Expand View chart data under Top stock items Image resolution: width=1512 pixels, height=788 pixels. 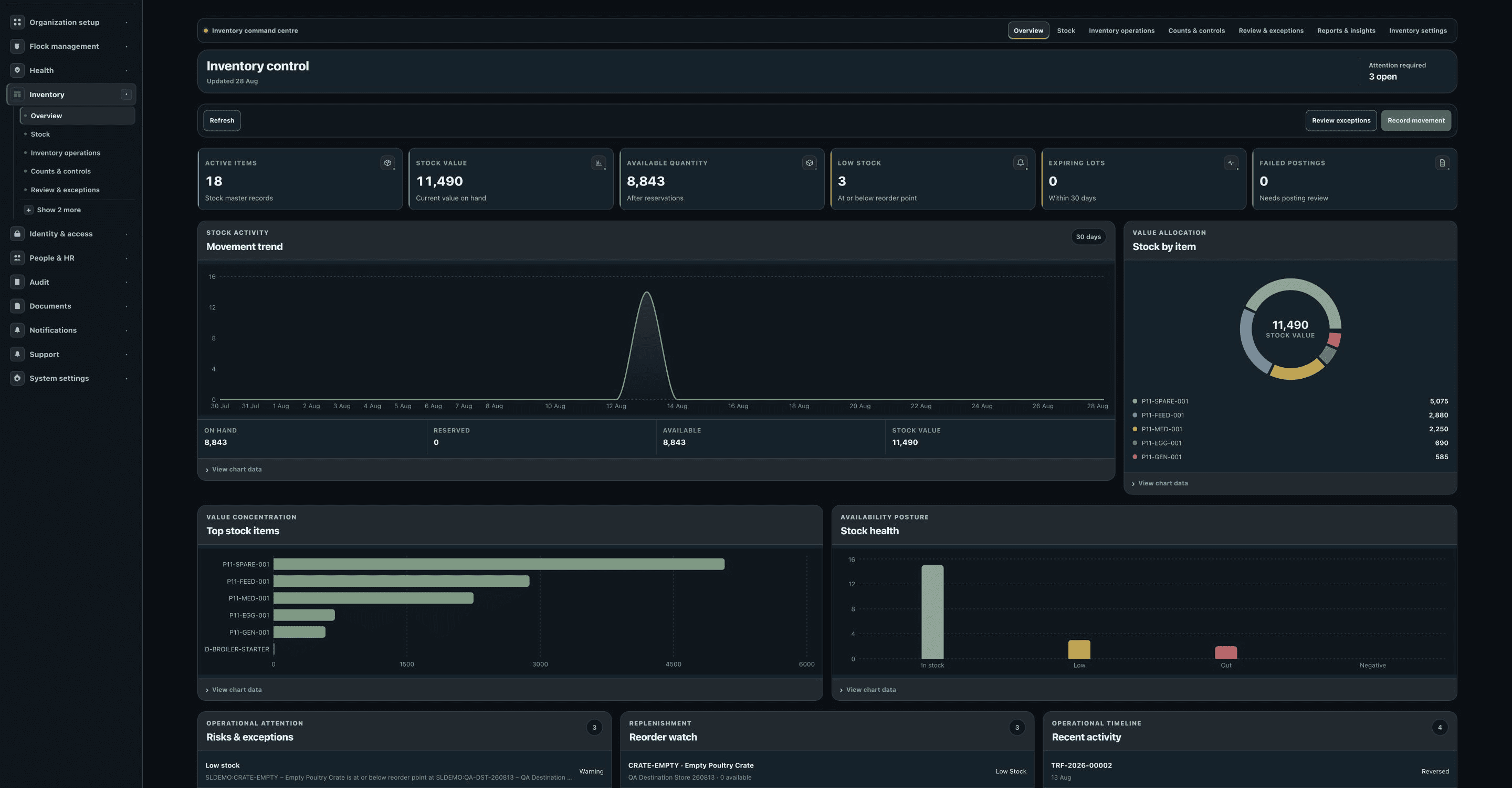234,690
